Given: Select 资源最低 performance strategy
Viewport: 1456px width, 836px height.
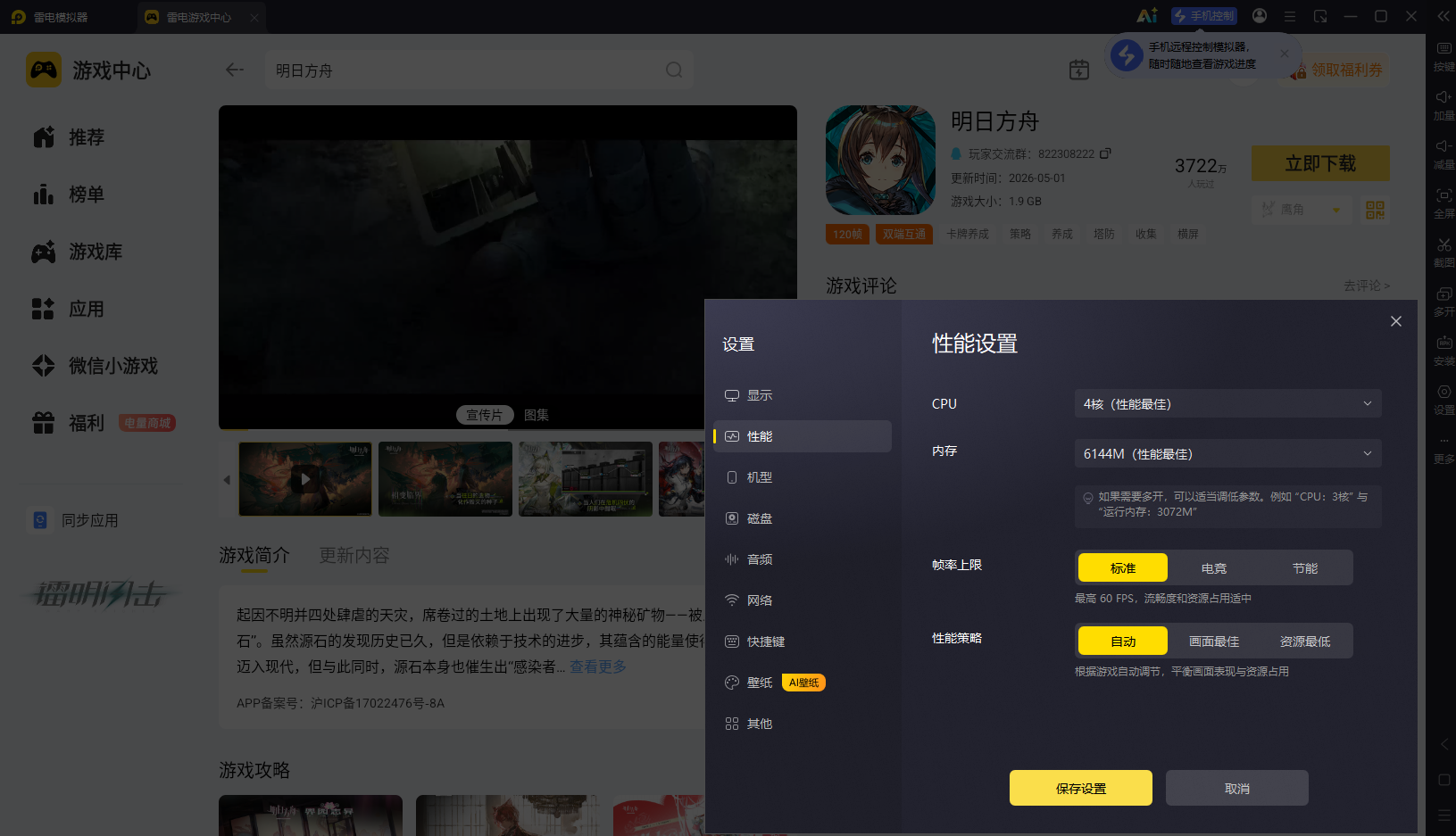Looking at the screenshot, I should pyautogui.click(x=1305, y=641).
